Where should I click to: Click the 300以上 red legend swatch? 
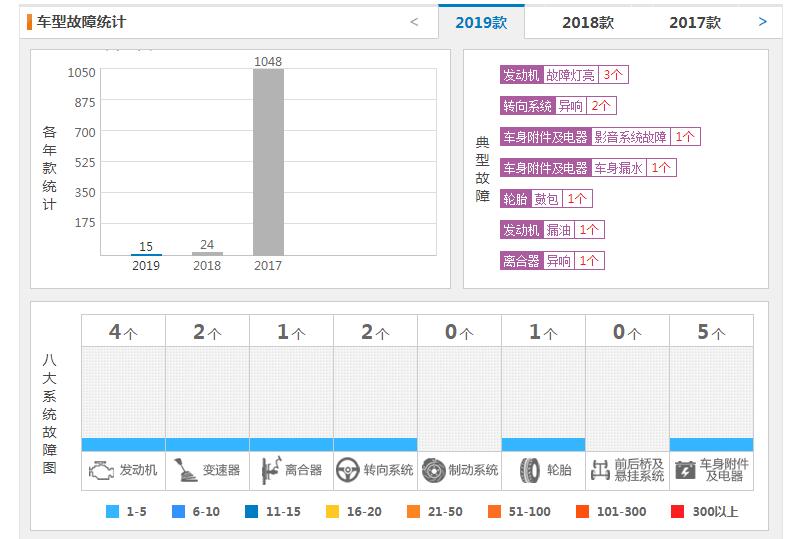pyautogui.click(x=677, y=511)
